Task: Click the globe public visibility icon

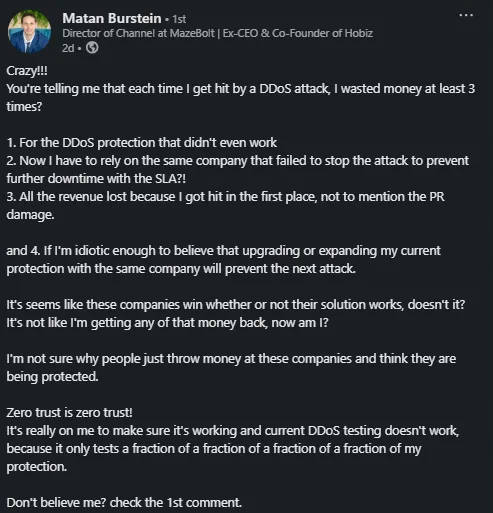Action: coord(92,48)
